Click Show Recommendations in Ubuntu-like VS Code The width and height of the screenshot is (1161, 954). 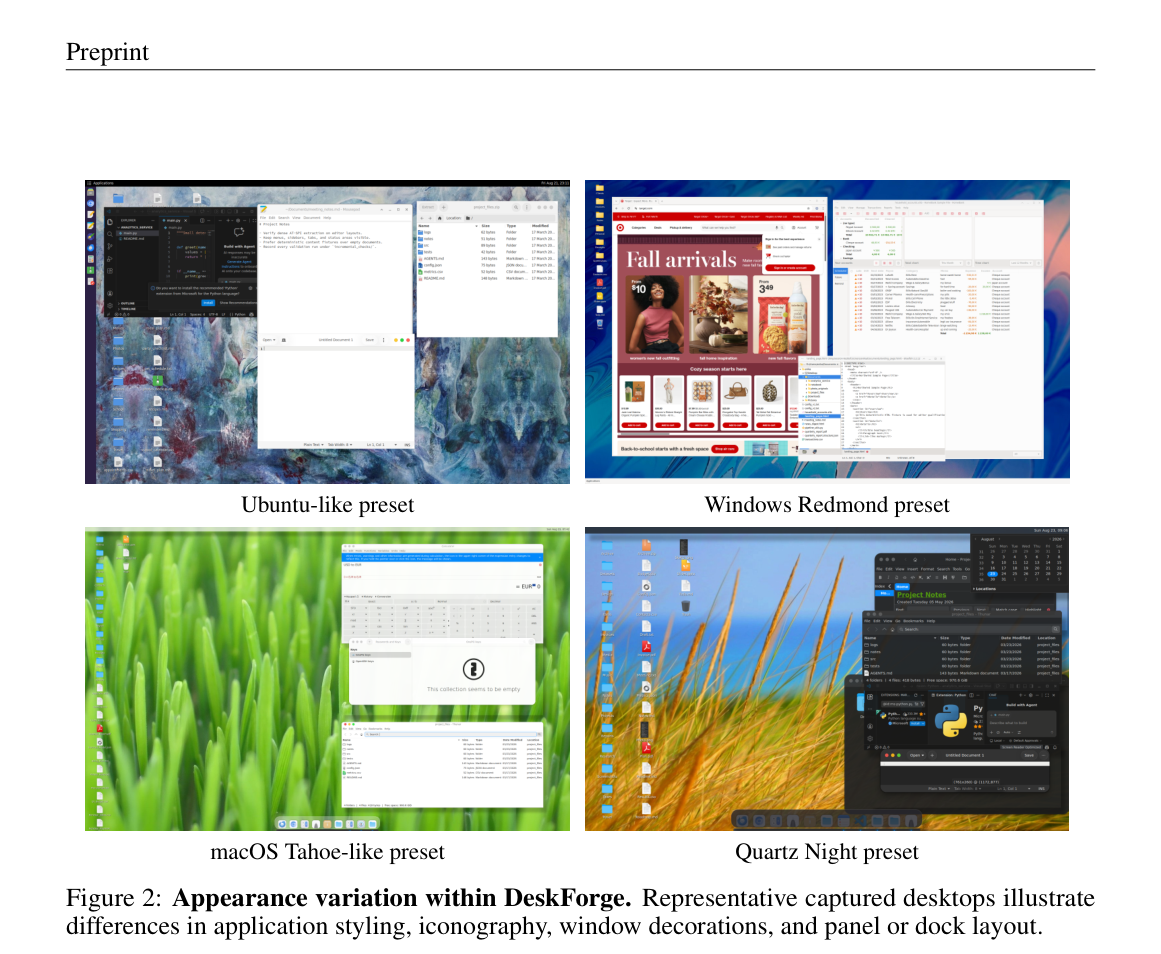[238, 303]
